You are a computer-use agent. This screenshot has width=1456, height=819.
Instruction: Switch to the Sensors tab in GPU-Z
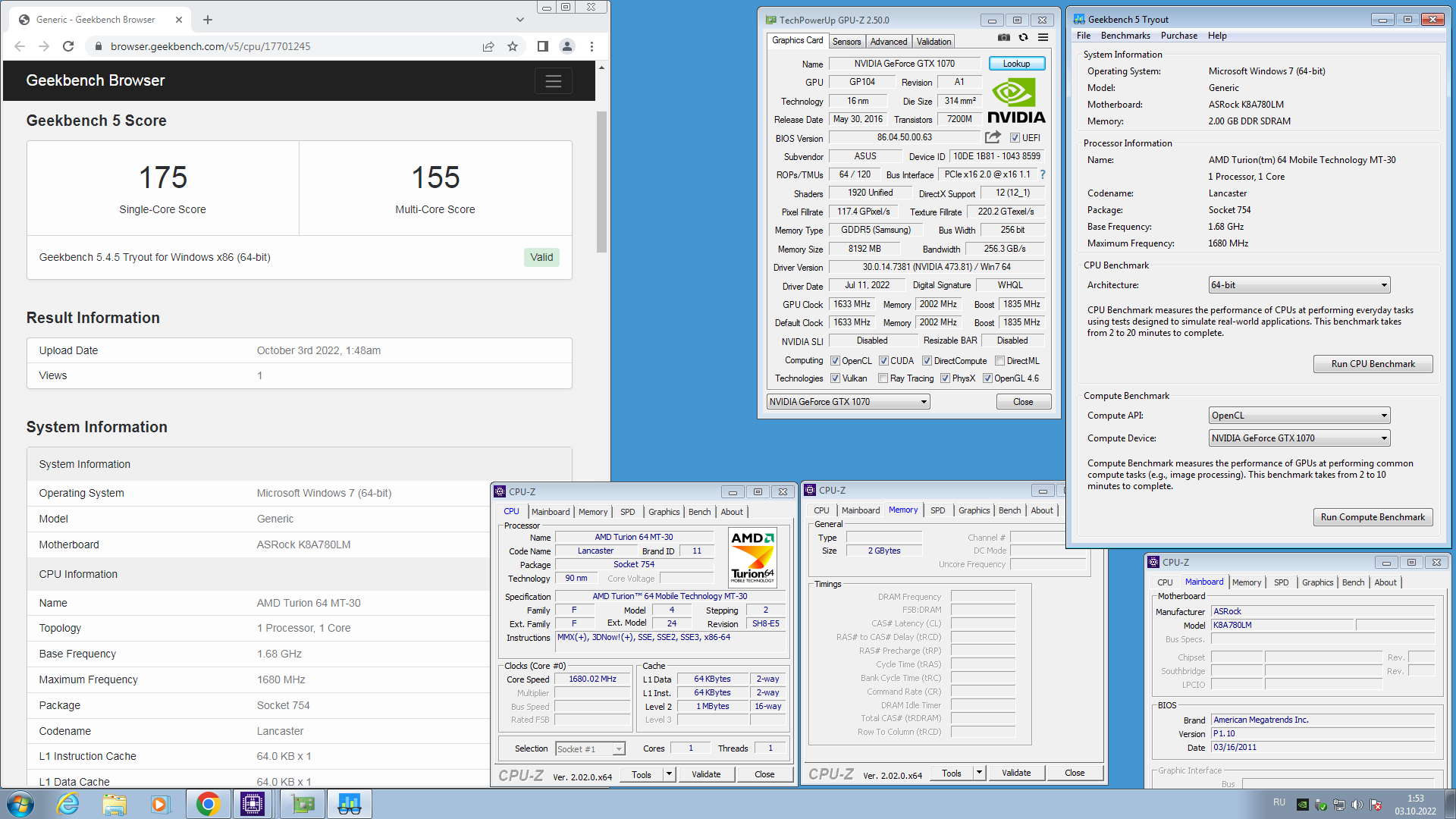tap(846, 42)
